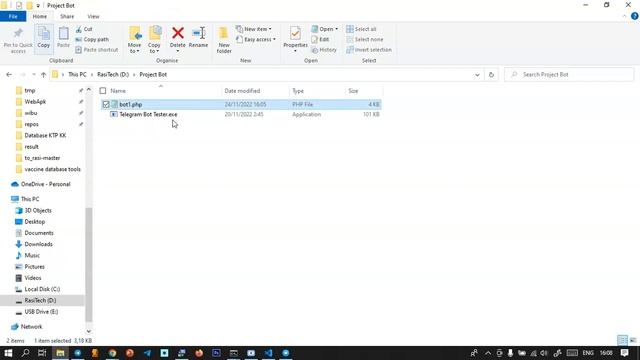Choose Paste shortcut
Viewport: 640px width, 360px height.
pos(97,50)
